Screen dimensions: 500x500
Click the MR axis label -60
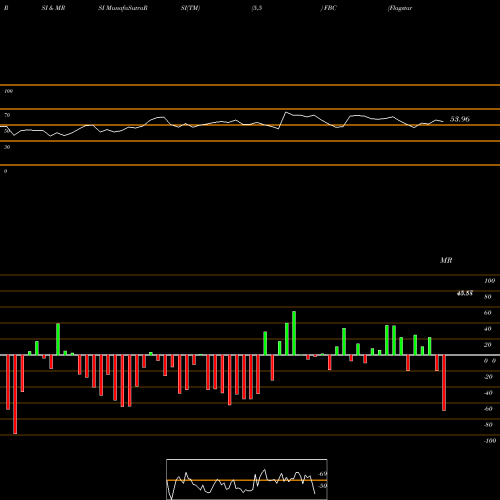[488, 409]
